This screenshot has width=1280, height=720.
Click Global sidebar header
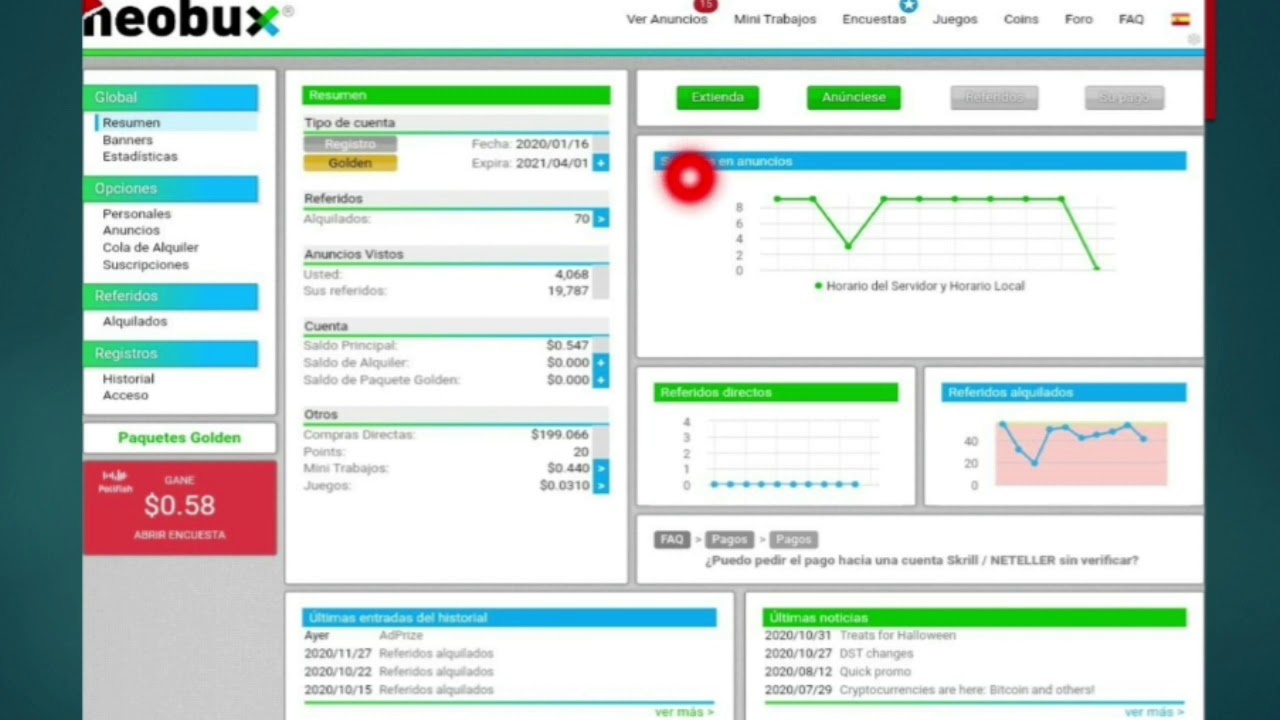click(170, 97)
